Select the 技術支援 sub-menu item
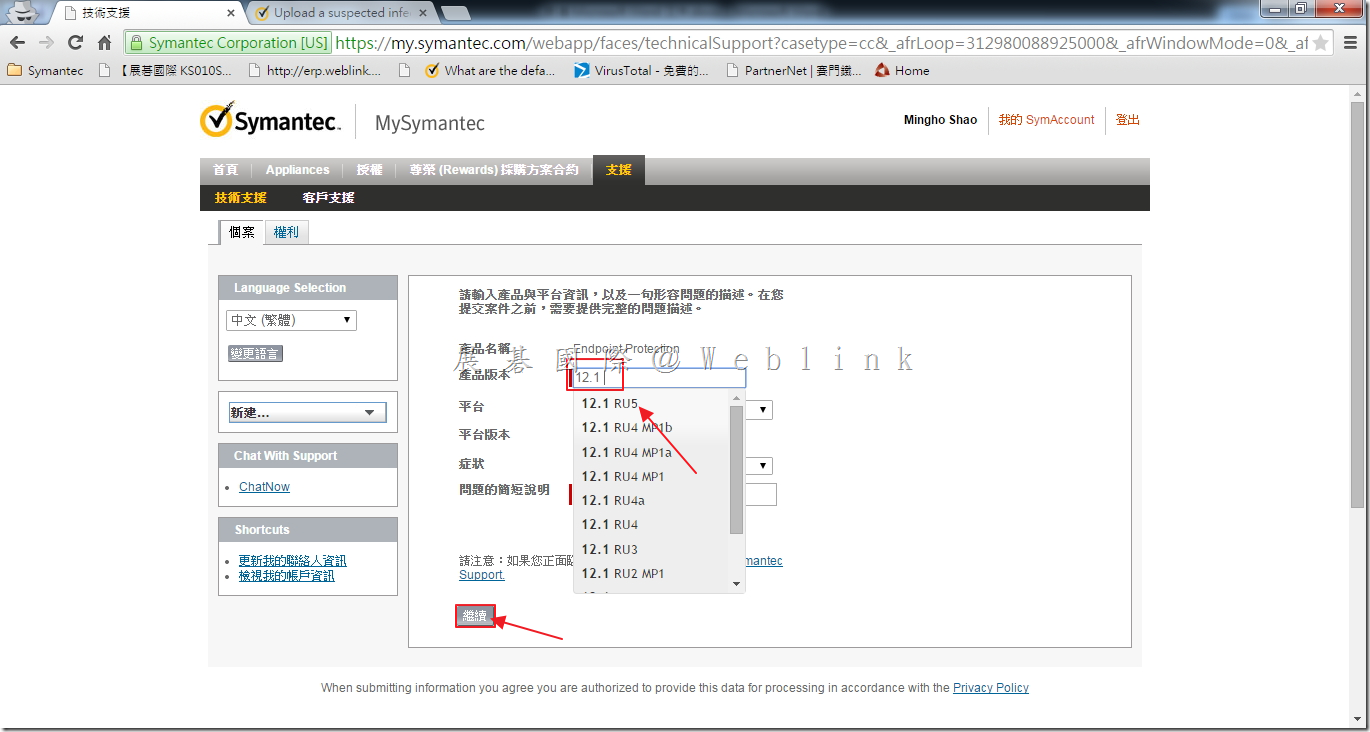Image resolution: width=1370 pixels, height=732 pixels. click(x=241, y=198)
